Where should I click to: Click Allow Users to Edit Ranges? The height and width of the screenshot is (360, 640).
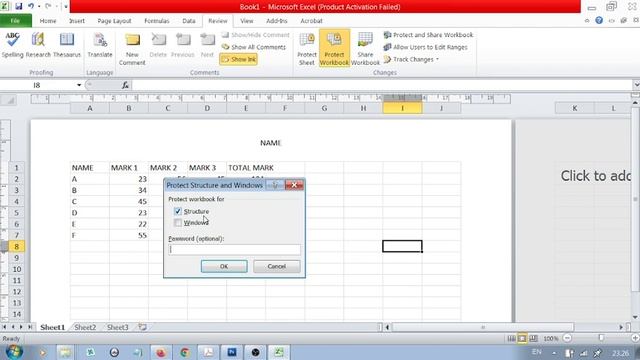(425, 47)
